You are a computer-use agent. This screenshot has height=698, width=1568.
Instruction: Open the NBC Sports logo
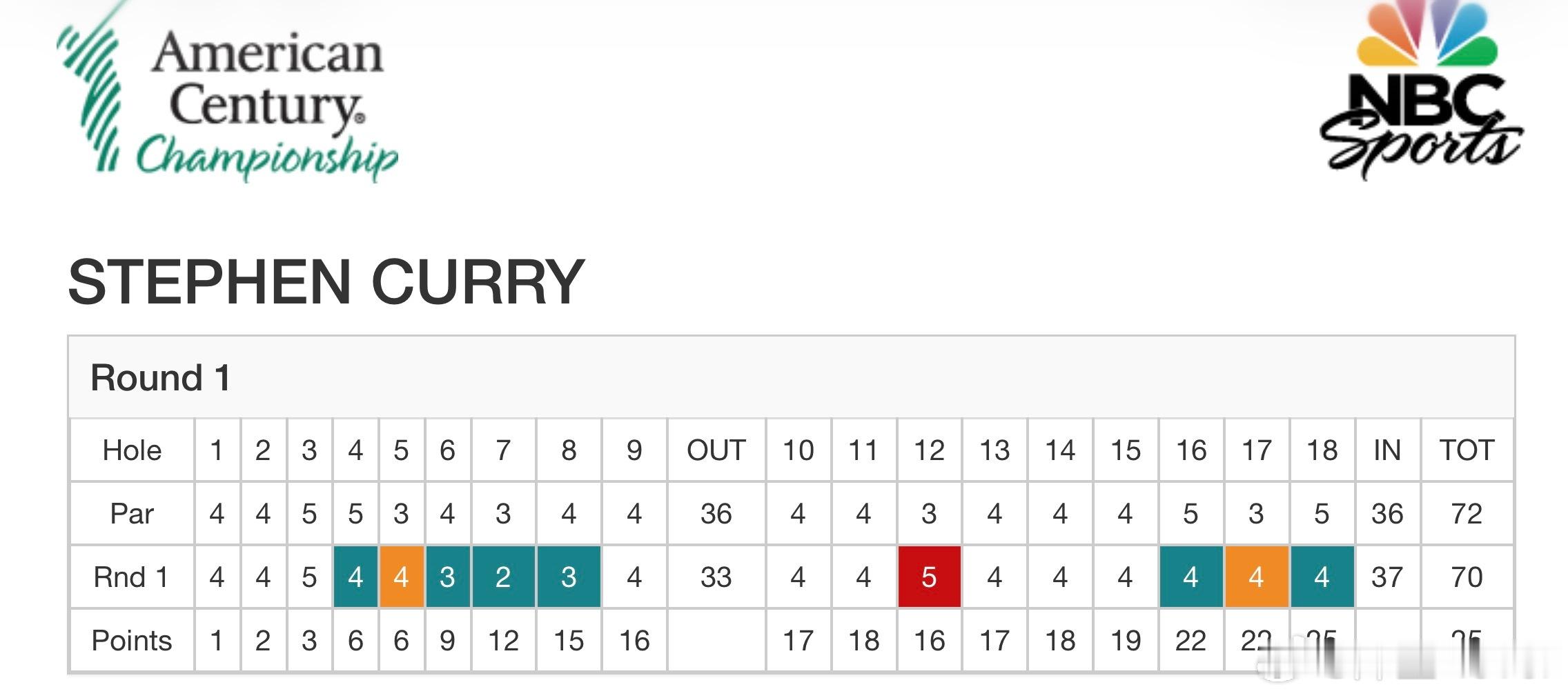pos(1420,90)
